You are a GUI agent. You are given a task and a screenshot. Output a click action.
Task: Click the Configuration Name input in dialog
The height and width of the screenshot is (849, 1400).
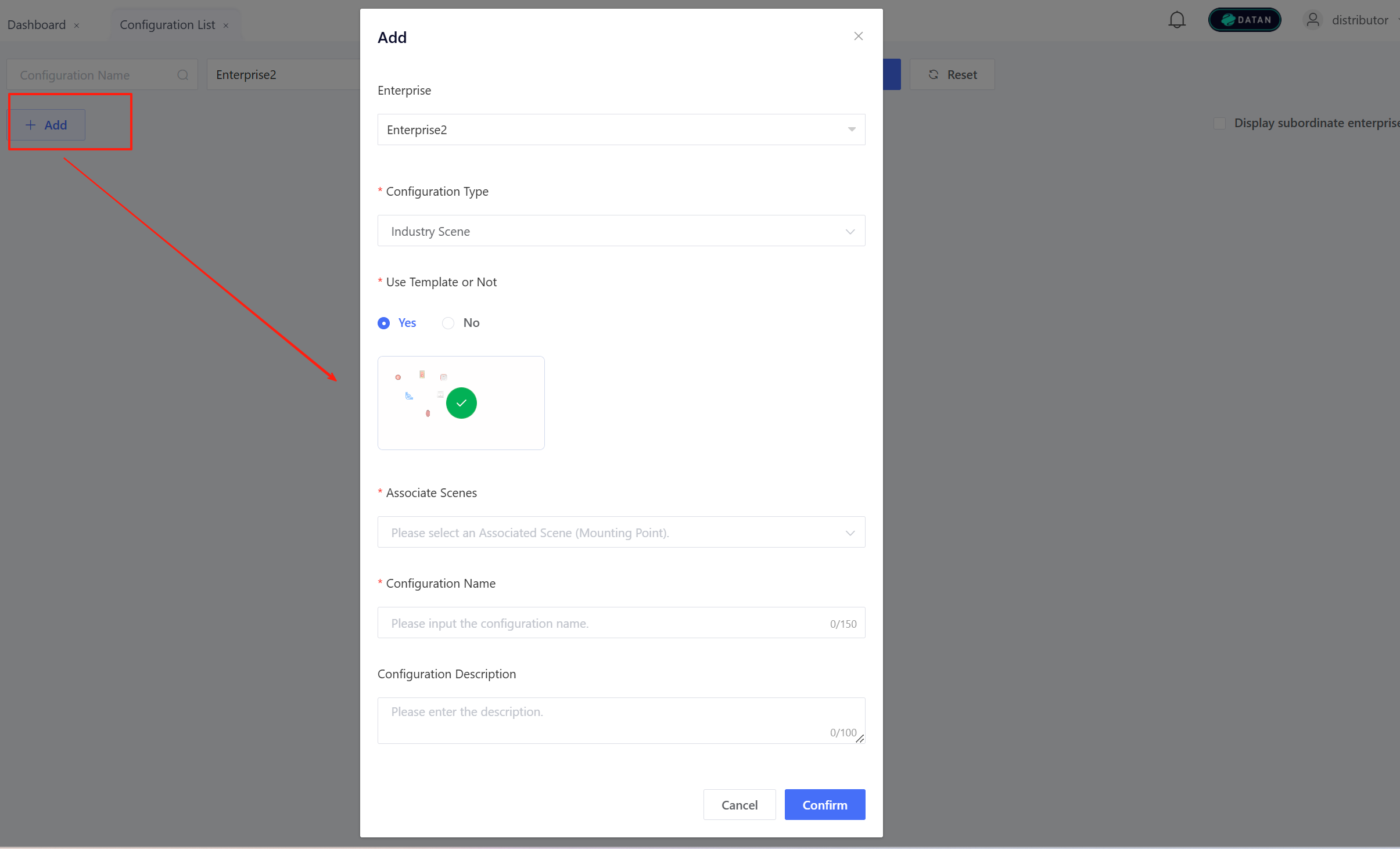tap(604, 623)
